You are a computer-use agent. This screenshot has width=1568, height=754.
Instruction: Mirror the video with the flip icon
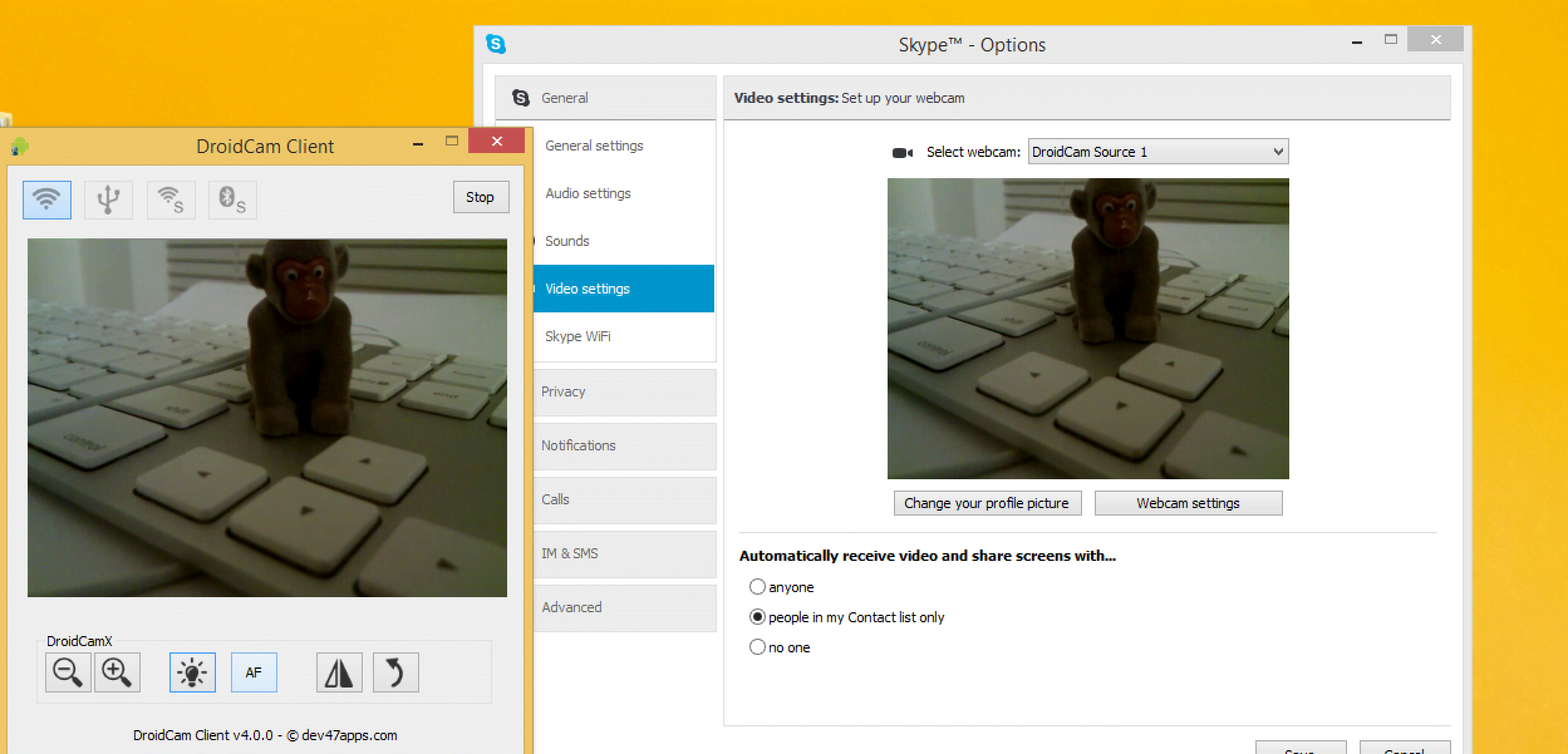[339, 672]
